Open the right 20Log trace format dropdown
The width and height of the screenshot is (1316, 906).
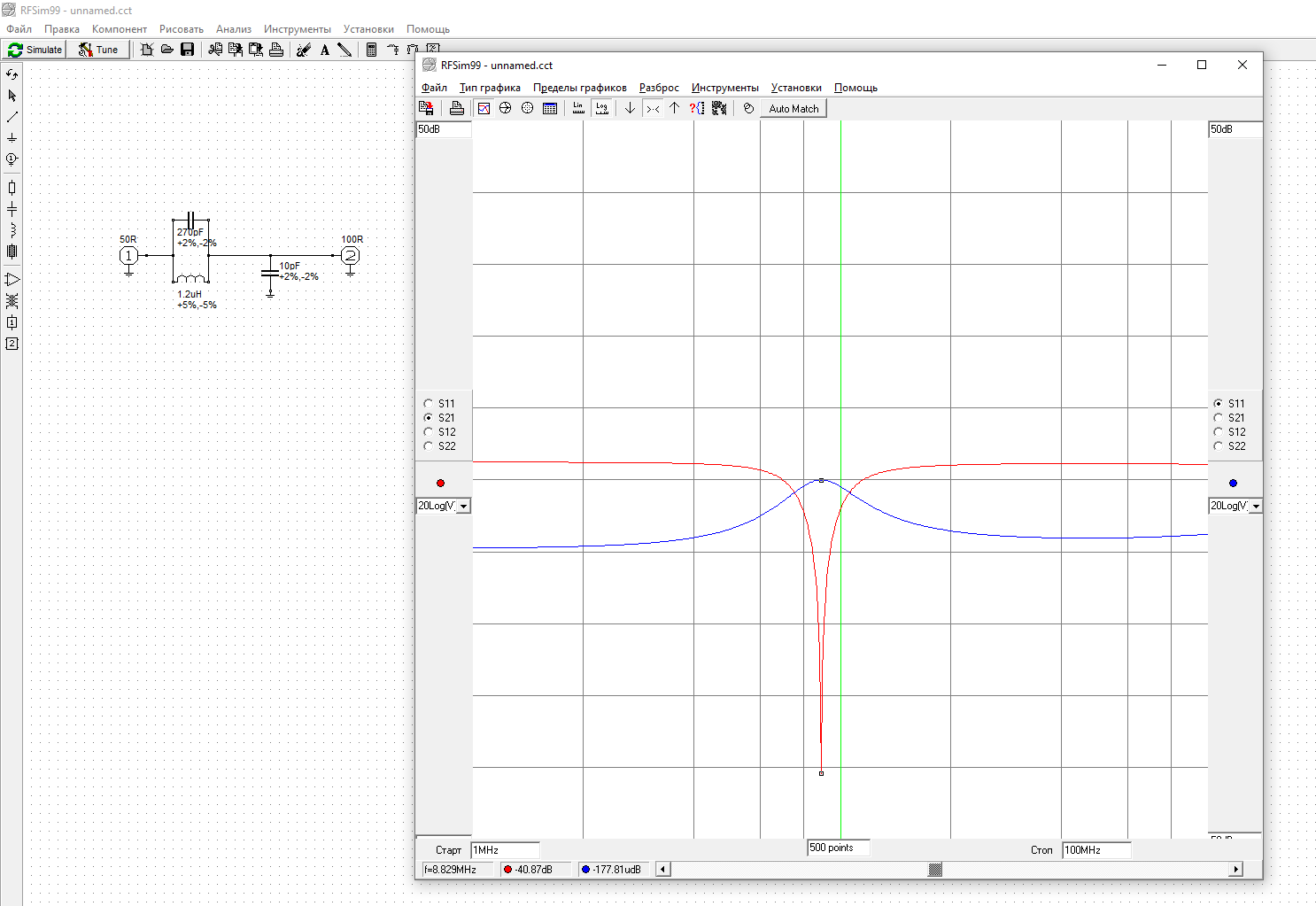coord(1256,506)
